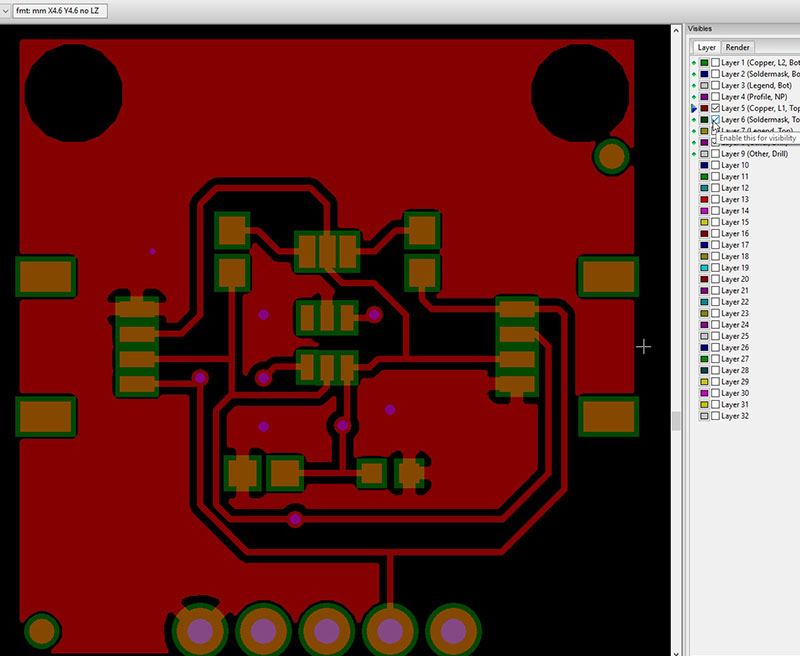
Task: Open the purple color swatch for Layer 4
Action: coord(704,97)
